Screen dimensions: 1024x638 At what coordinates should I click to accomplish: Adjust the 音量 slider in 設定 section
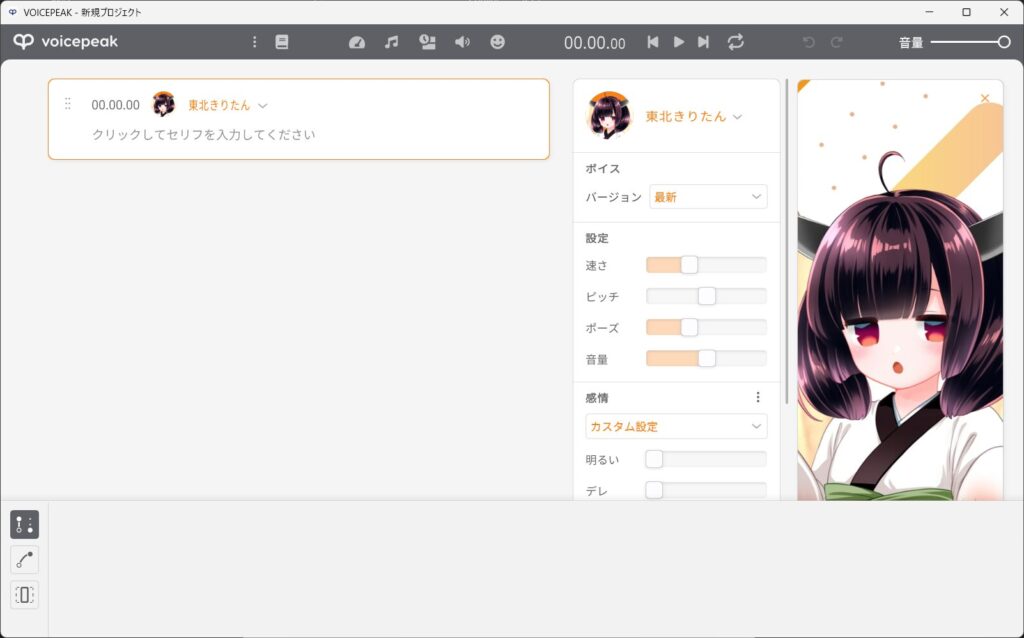(x=706, y=358)
